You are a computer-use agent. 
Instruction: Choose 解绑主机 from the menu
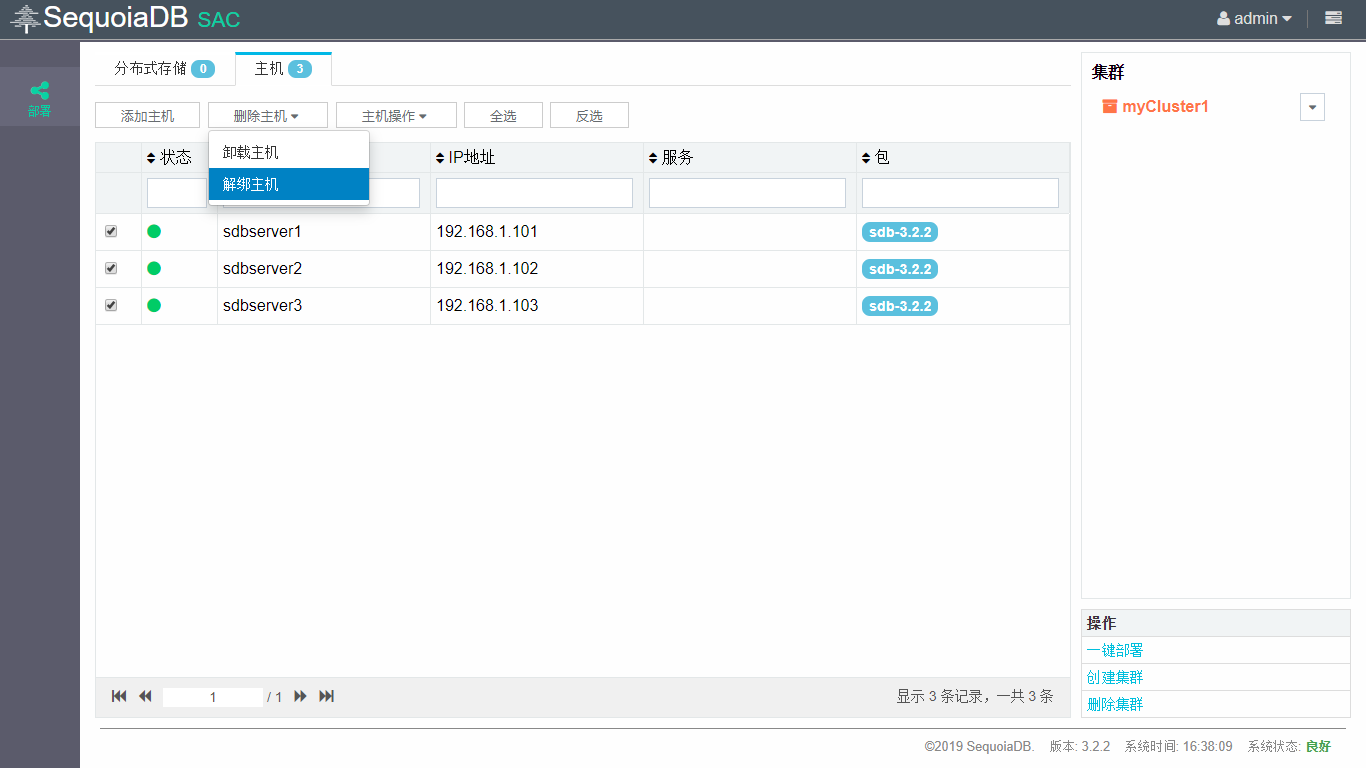[289, 184]
